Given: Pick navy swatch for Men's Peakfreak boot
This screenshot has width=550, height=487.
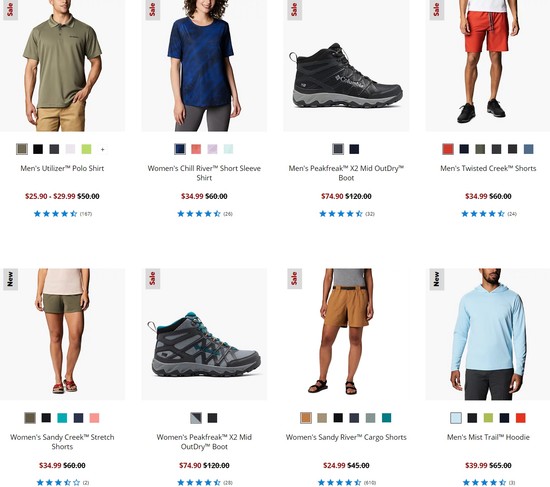Looking at the screenshot, I should (354, 149).
